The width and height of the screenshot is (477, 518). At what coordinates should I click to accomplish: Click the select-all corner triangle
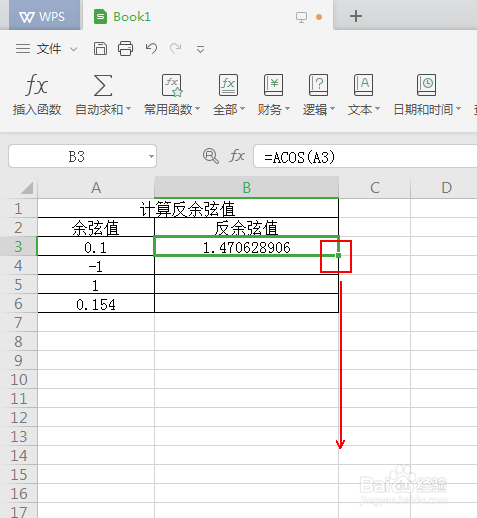coord(27,188)
